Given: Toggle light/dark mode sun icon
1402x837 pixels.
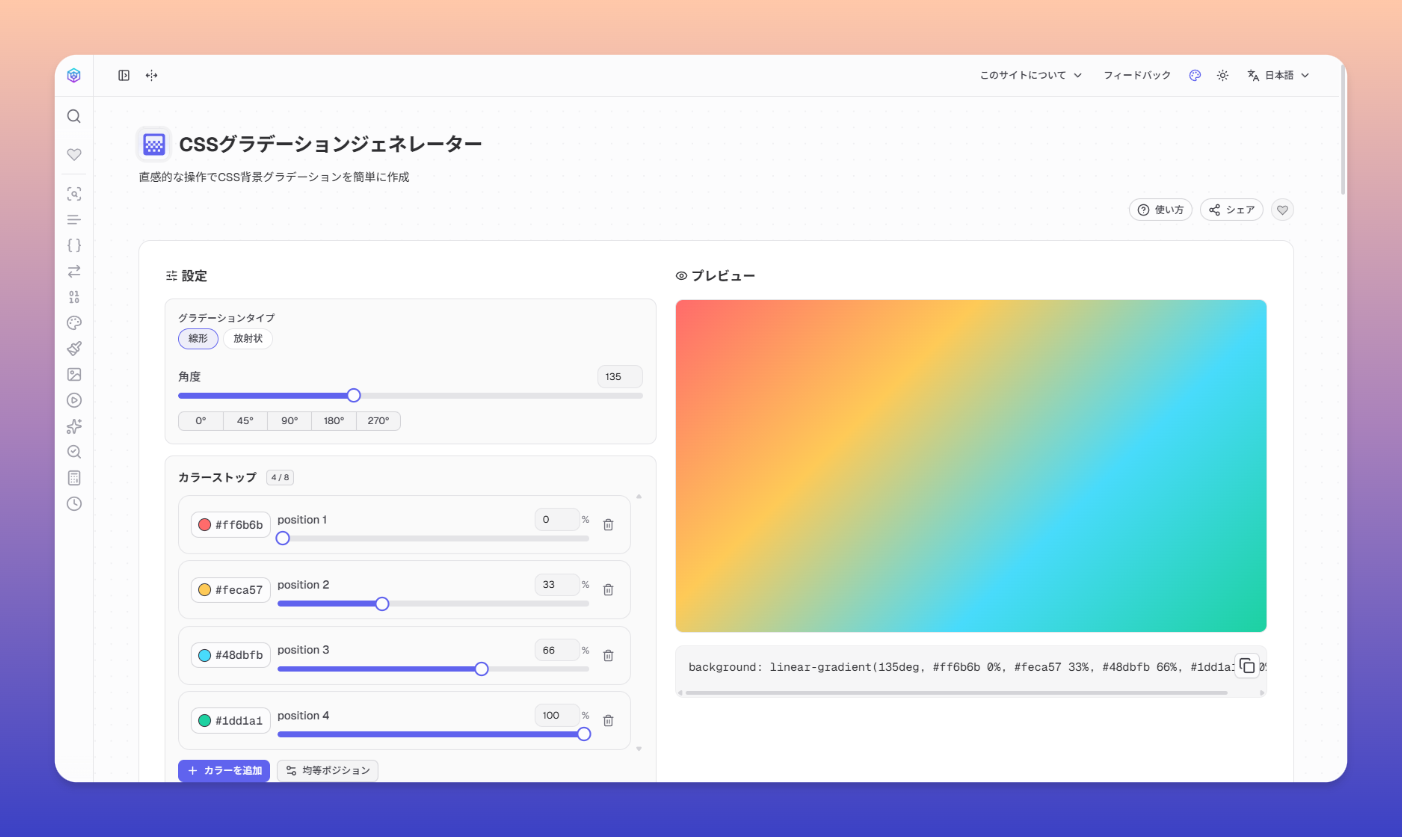Looking at the screenshot, I should (x=1222, y=75).
